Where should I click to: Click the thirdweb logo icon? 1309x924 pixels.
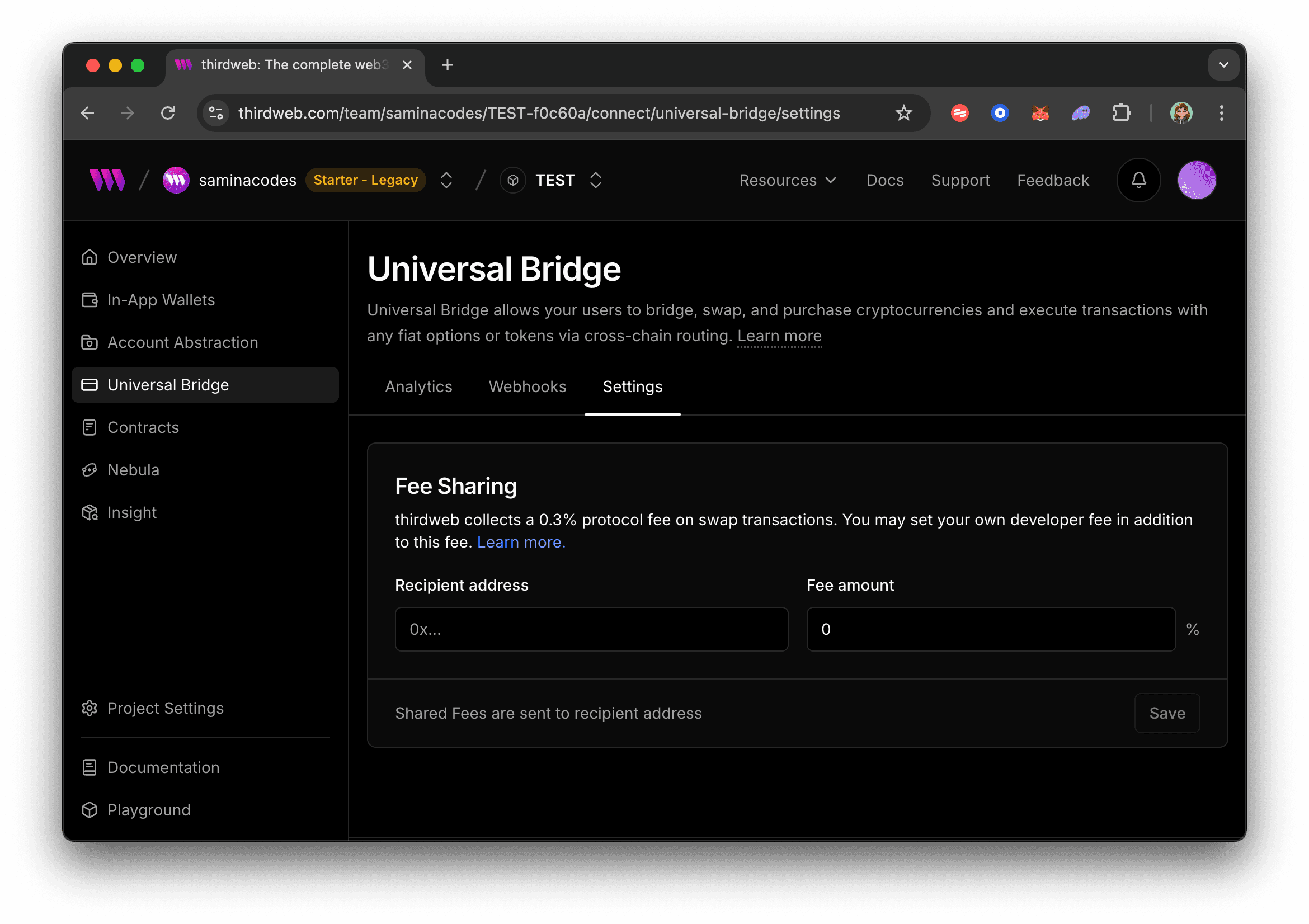click(107, 180)
